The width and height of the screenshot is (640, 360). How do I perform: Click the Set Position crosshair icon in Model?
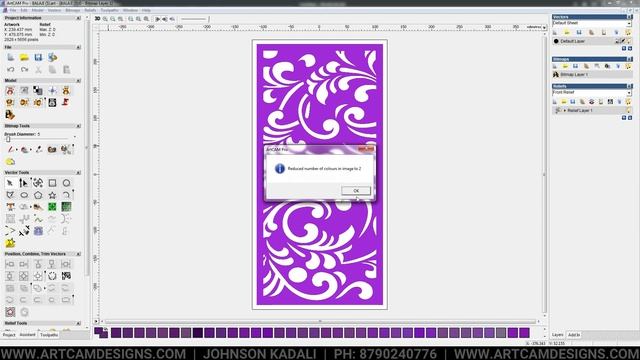(52, 91)
